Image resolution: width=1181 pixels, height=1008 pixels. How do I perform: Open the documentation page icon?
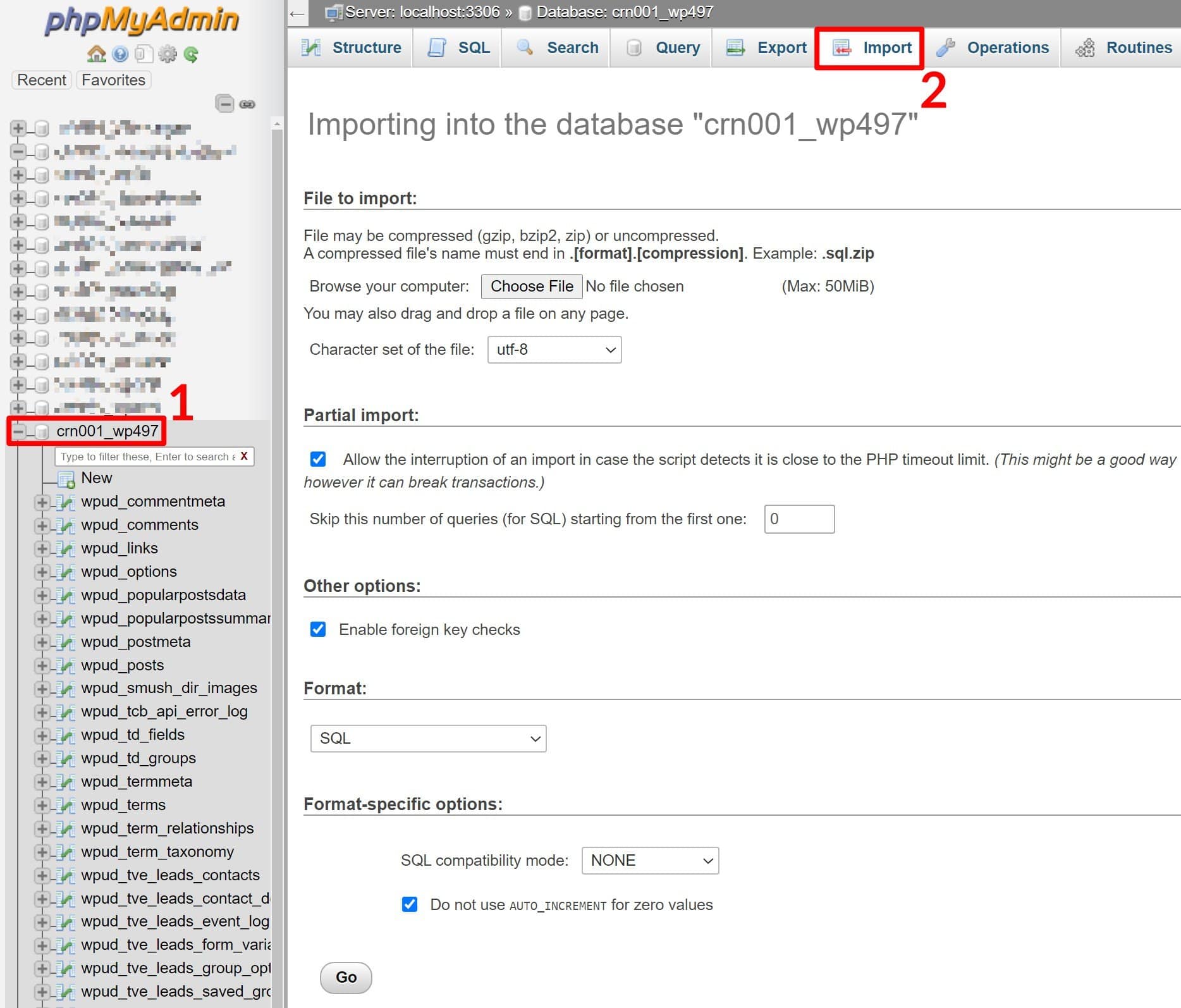(x=142, y=54)
